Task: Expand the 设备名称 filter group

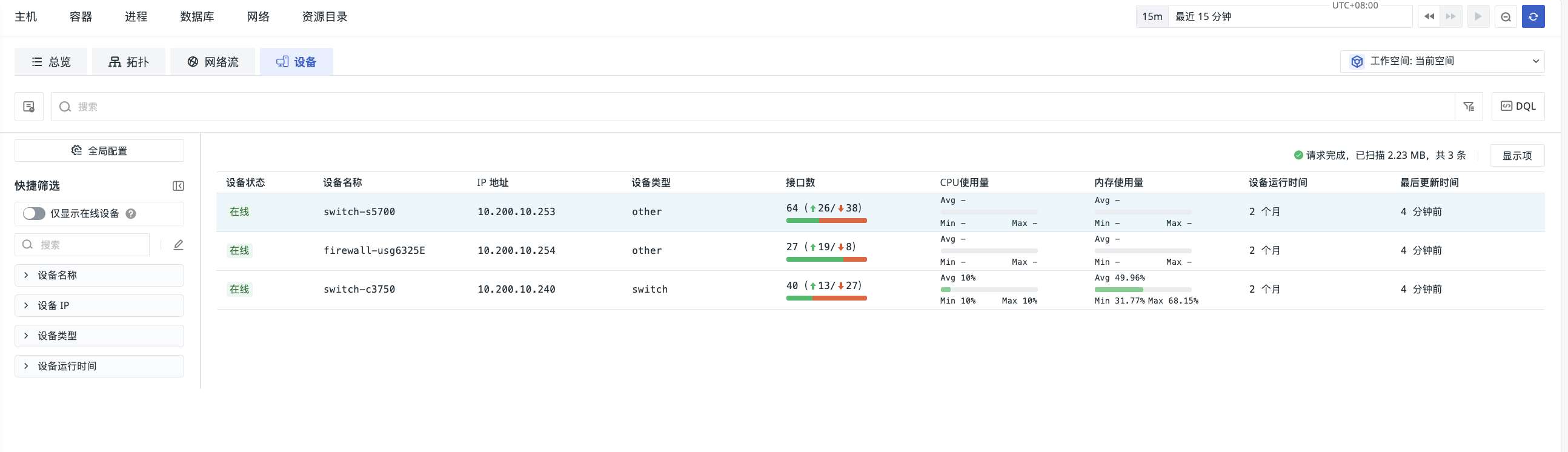Action: pos(99,275)
